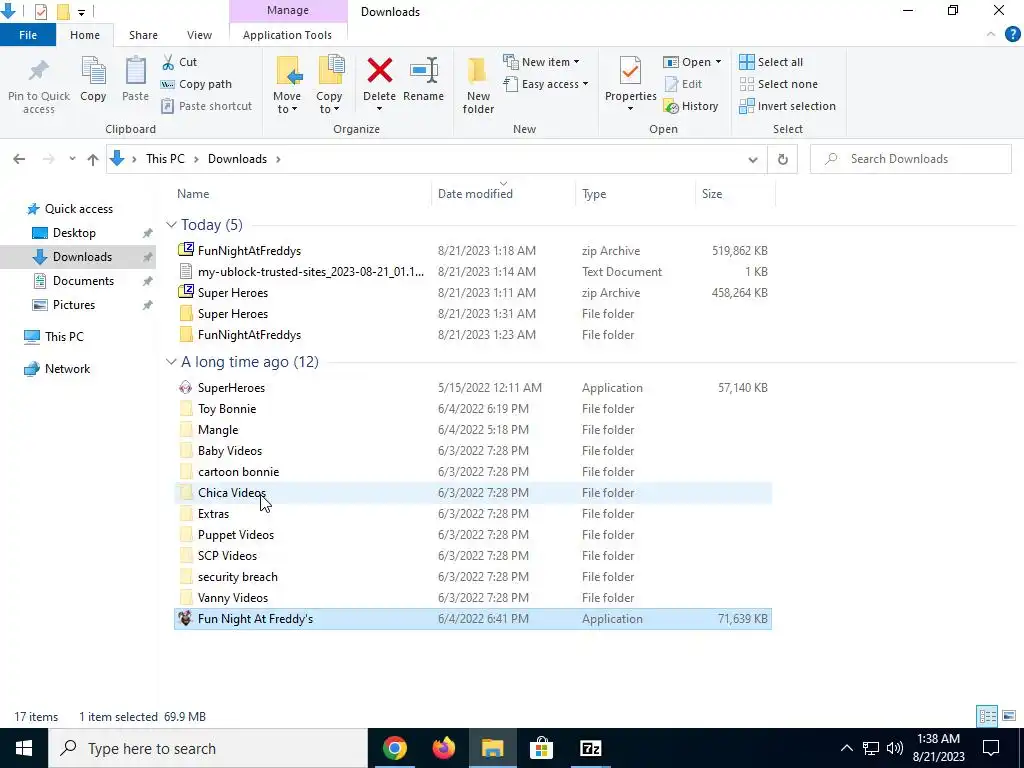The height and width of the screenshot is (768, 1024).
Task: Click Copy path in the ribbon
Action: point(196,84)
